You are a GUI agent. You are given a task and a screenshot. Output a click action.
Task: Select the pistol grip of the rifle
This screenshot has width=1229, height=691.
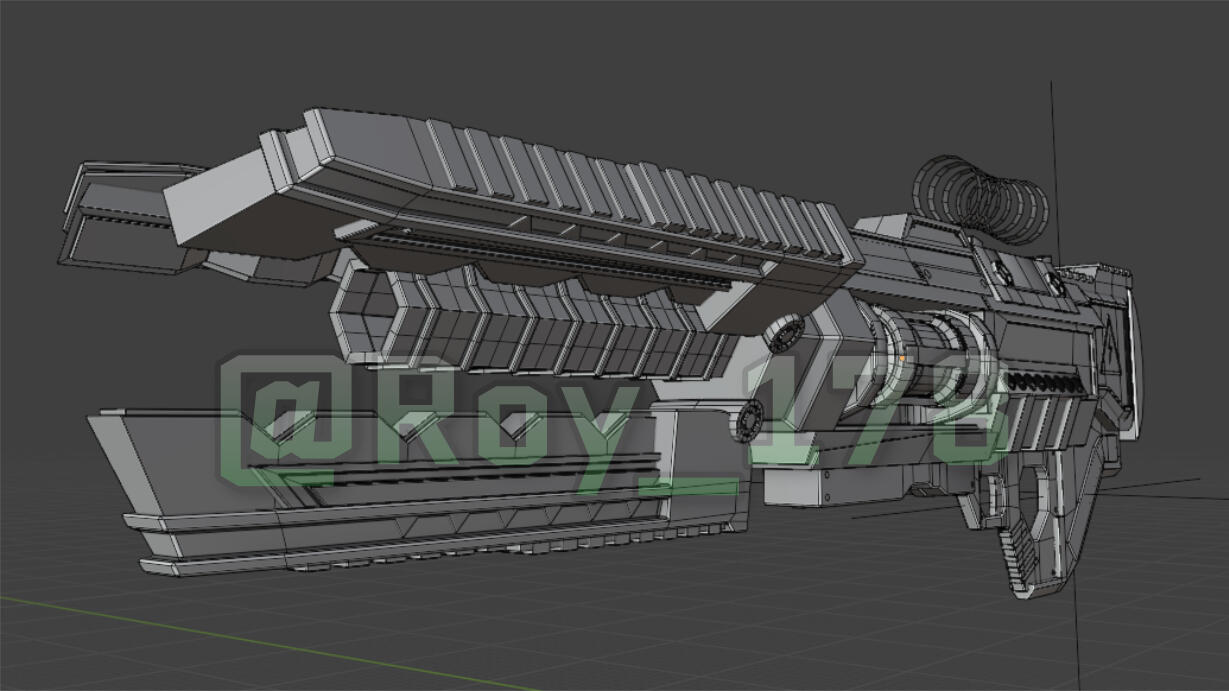click(x=1040, y=525)
